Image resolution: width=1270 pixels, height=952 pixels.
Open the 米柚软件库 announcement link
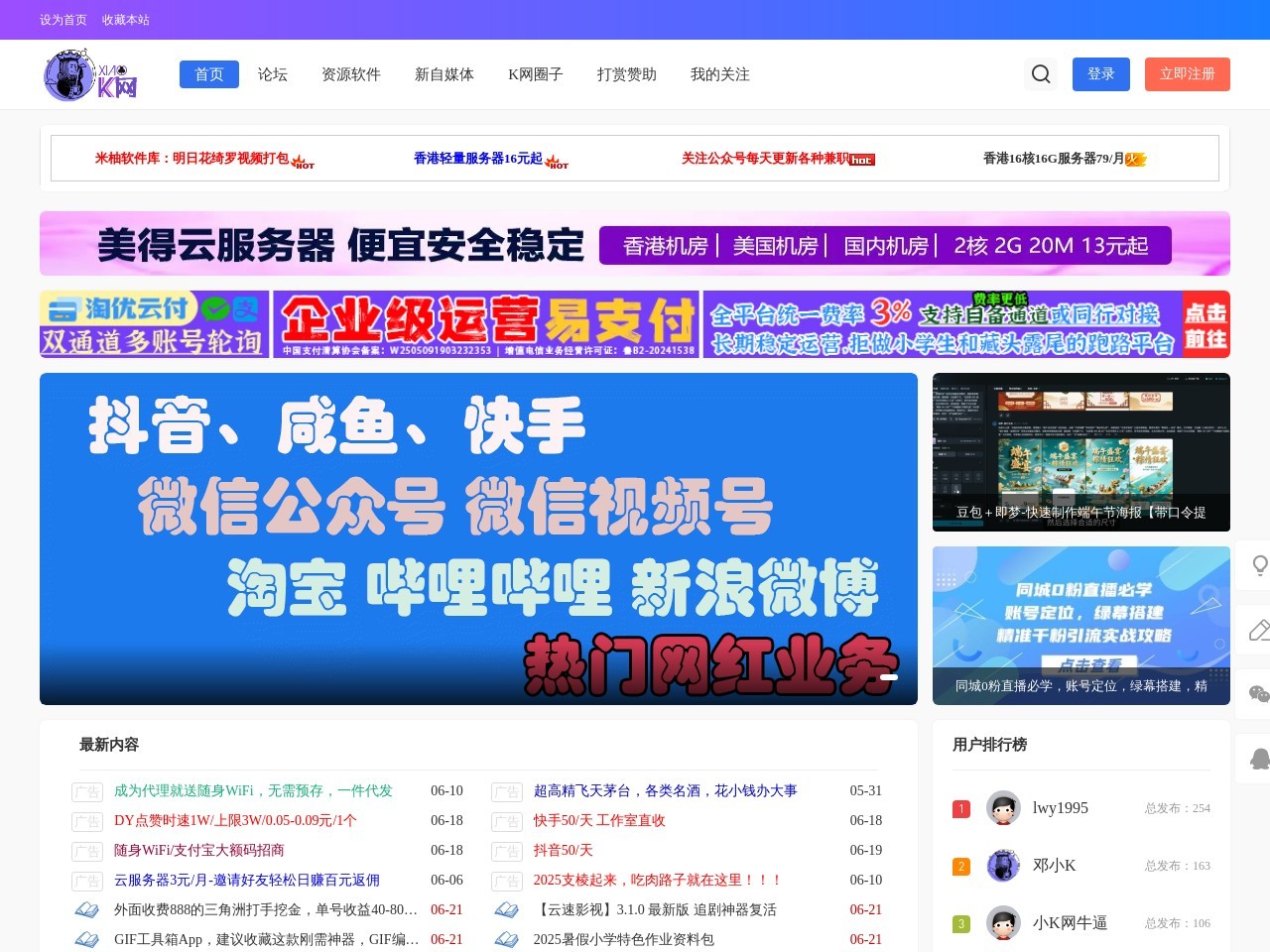(192, 159)
